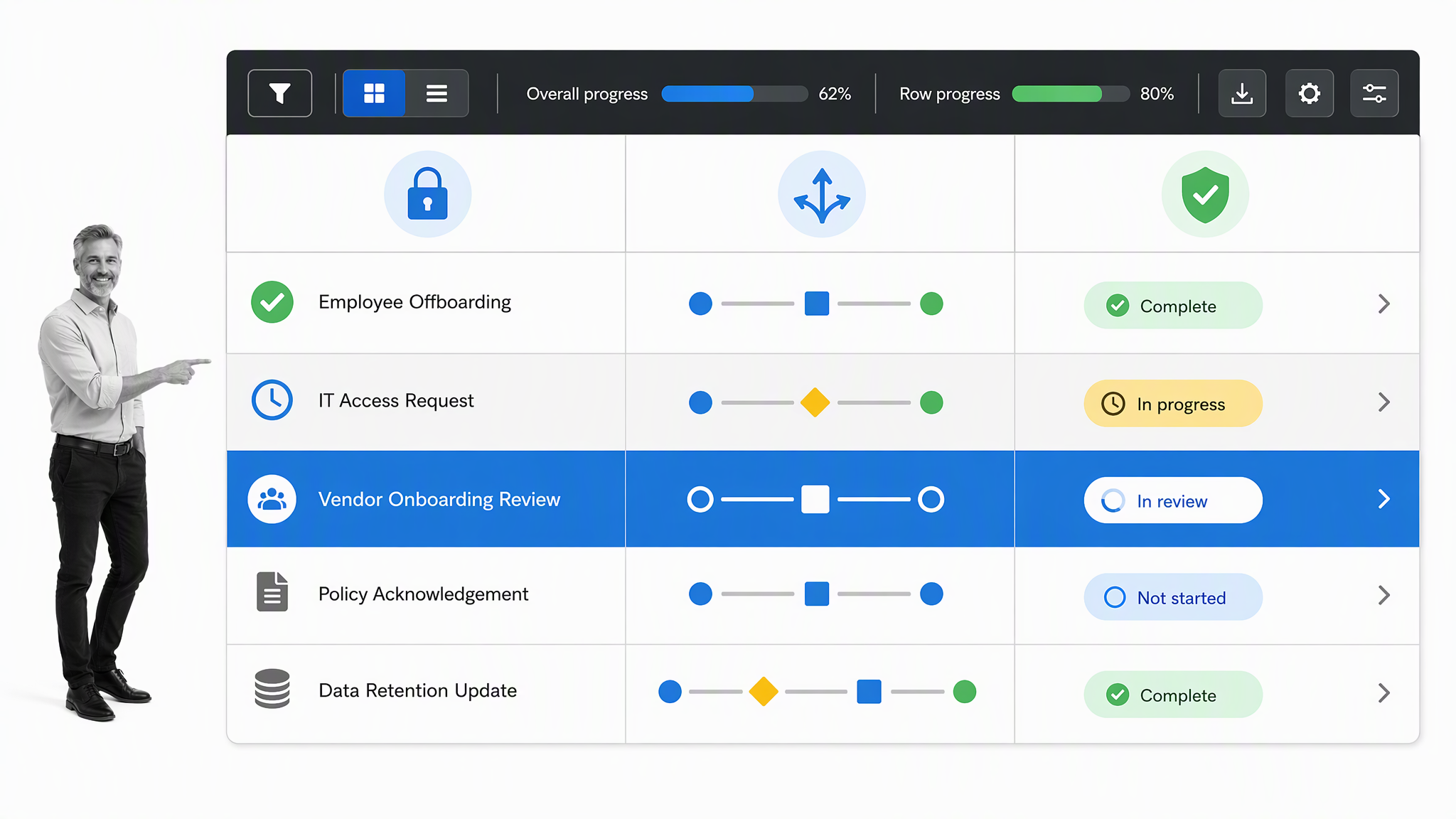Click the branching arrows column header icon

(x=822, y=194)
